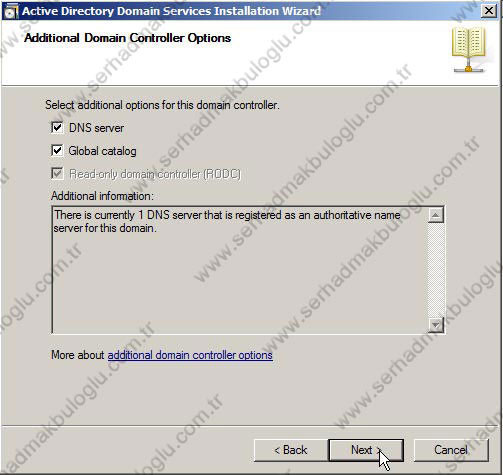Viewport: 503px width, 475px height.
Task: Click the DNS server label text
Action: pos(96,128)
